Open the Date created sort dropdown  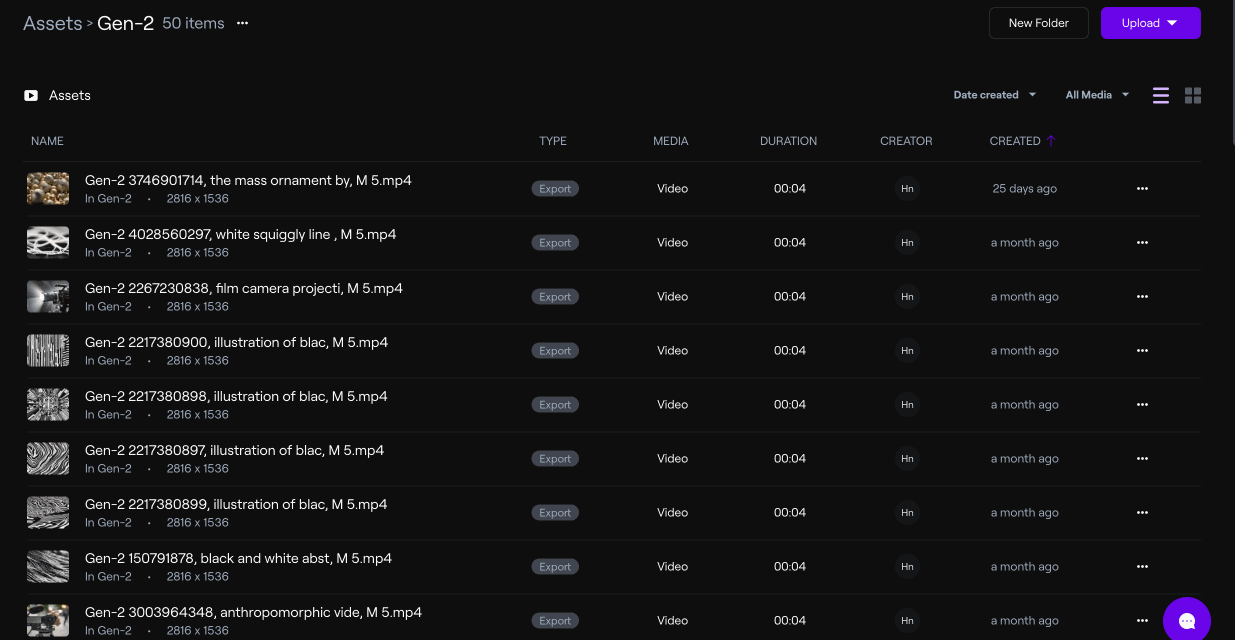pos(994,95)
